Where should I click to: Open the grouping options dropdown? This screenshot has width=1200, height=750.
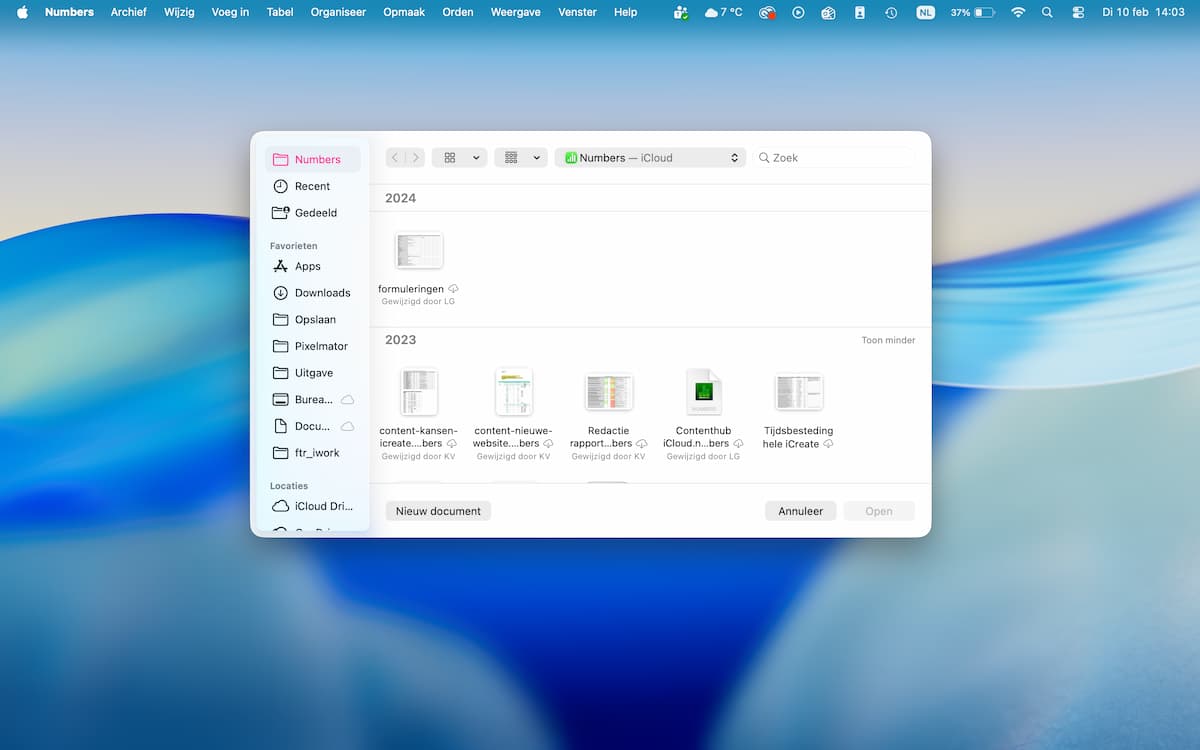(x=520, y=158)
